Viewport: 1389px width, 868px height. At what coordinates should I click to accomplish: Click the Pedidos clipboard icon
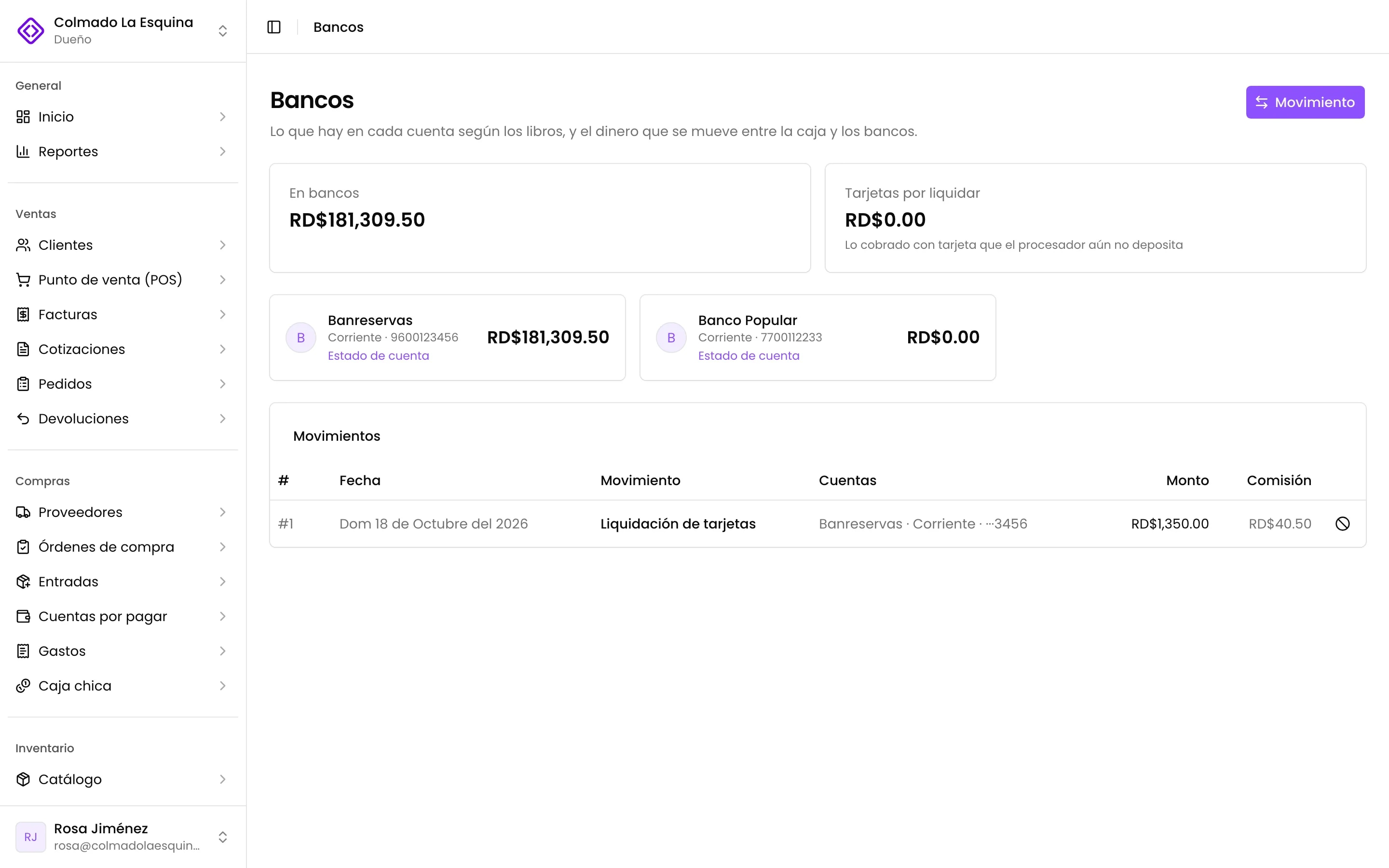[x=23, y=384]
